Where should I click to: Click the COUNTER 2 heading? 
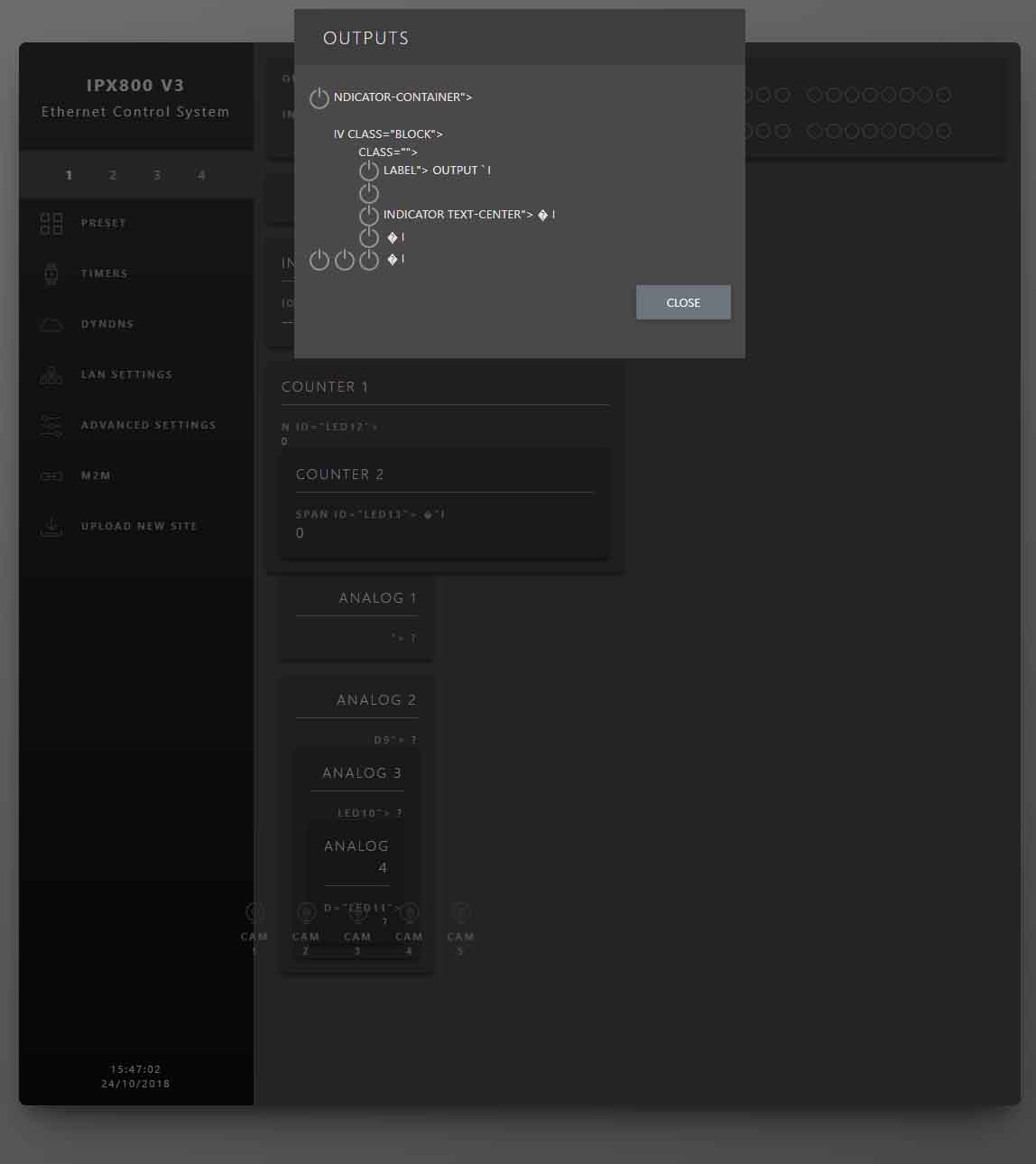[x=340, y=475]
